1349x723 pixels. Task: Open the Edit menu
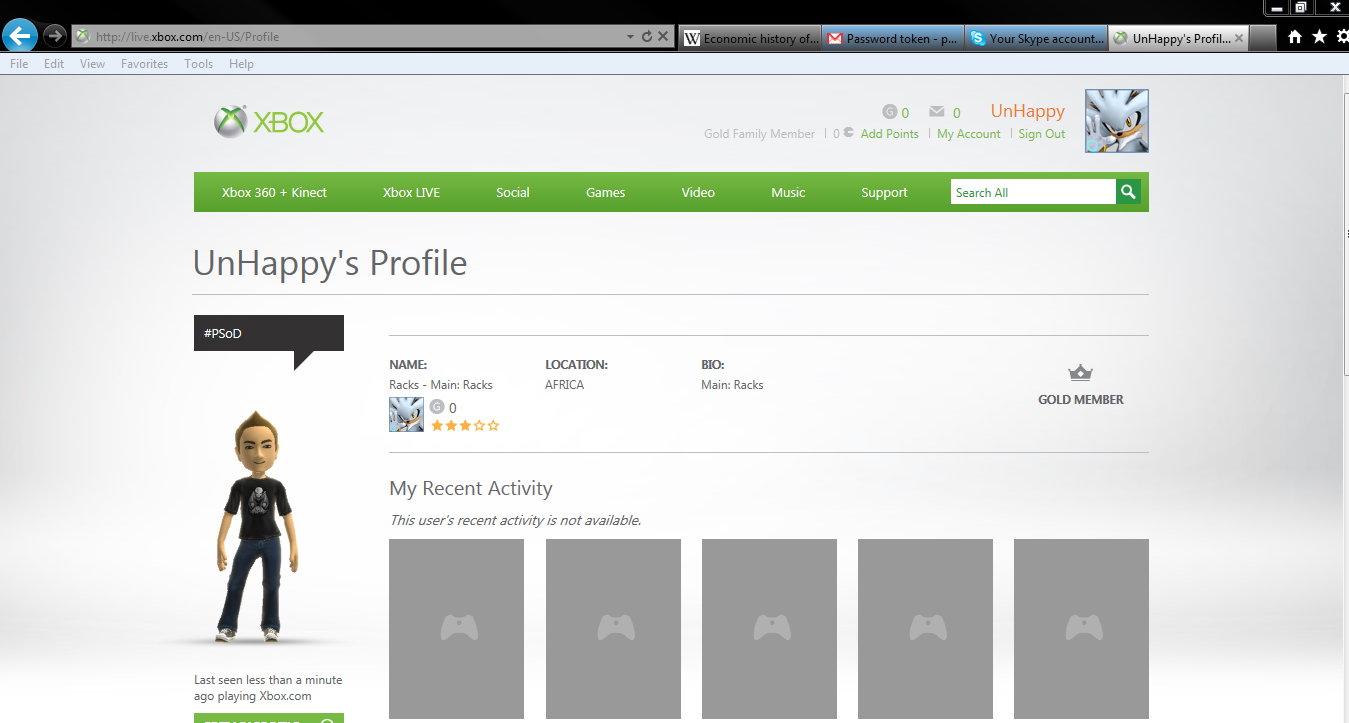54,64
